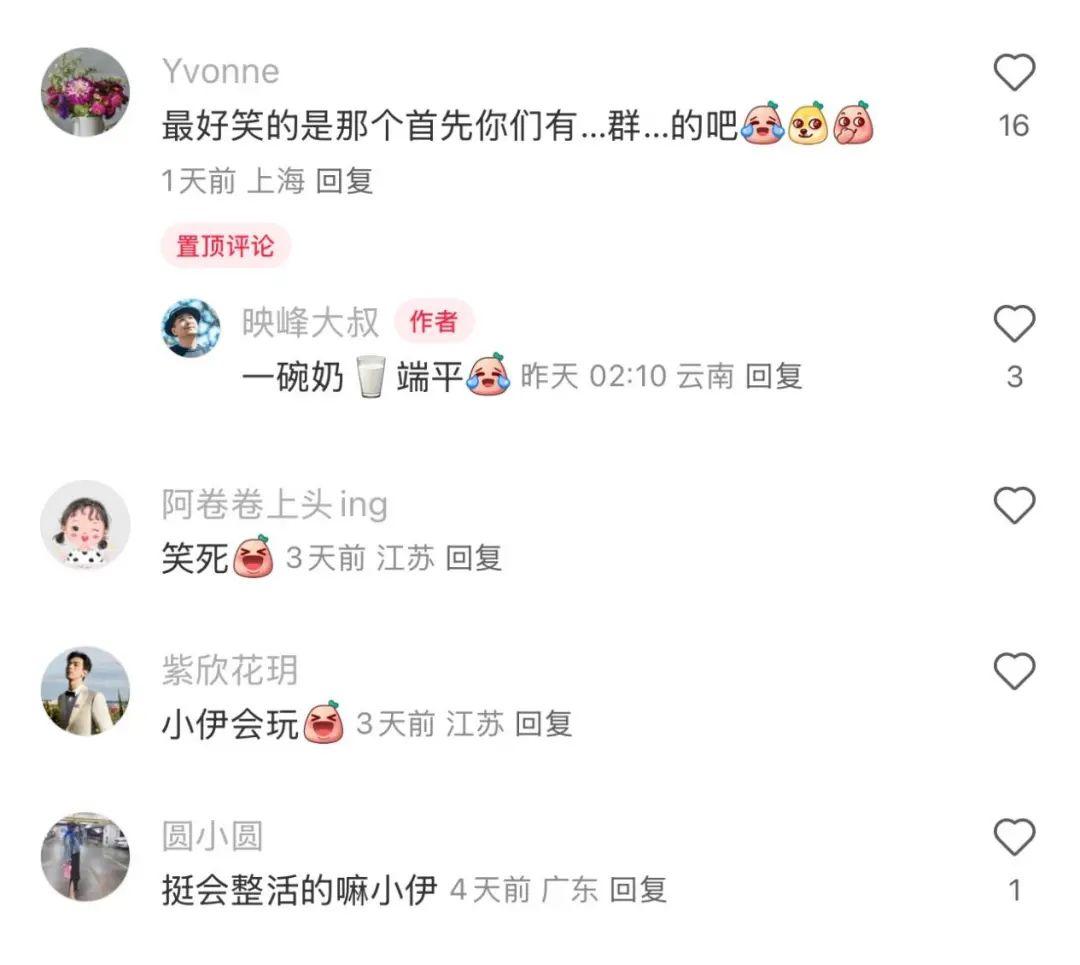The height and width of the screenshot is (965, 1080).
Task: Open 圆小圆's profile picture
Action: 85,857
